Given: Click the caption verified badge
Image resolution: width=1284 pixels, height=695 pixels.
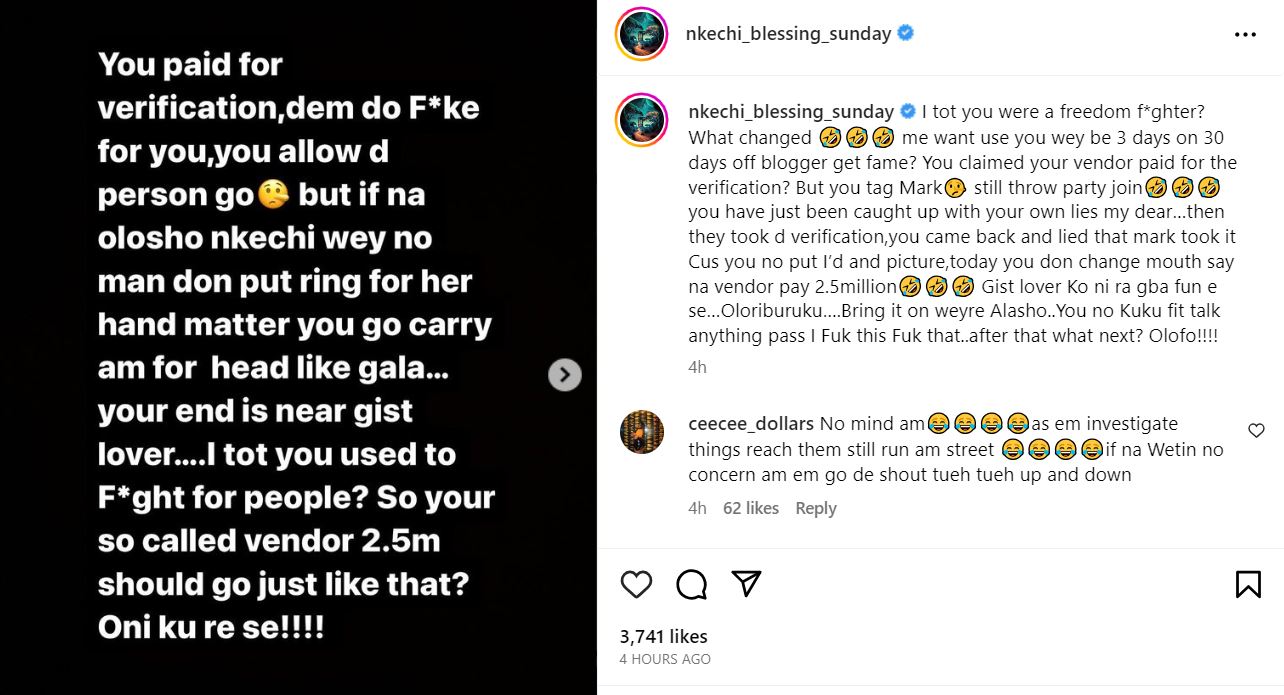Looking at the screenshot, I should point(909,111).
